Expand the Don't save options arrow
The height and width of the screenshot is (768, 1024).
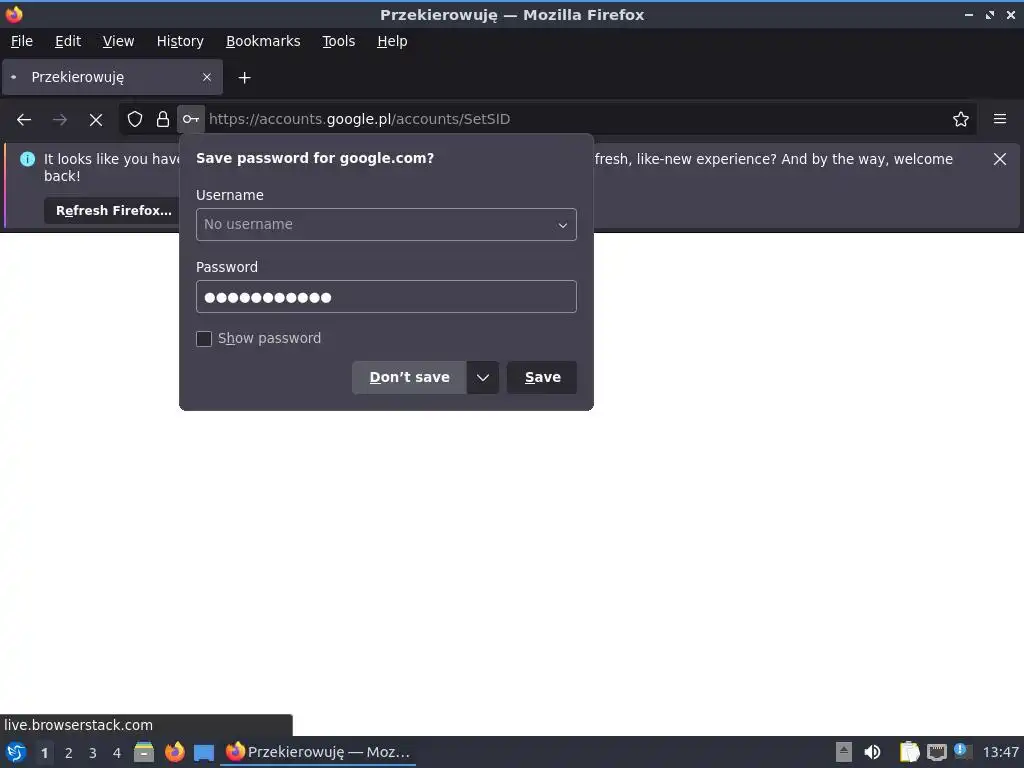coord(483,377)
